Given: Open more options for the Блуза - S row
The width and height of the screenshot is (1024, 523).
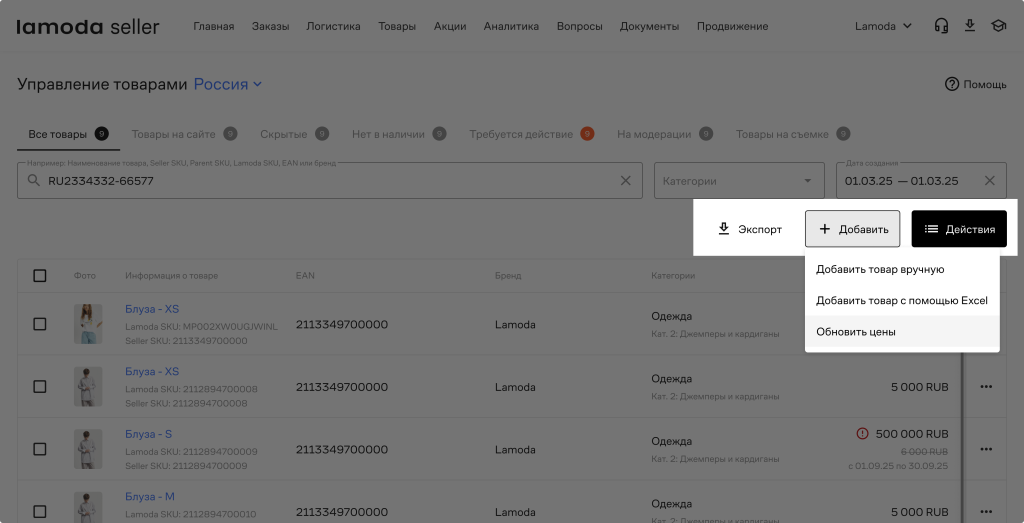Looking at the screenshot, I should [x=986, y=449].
